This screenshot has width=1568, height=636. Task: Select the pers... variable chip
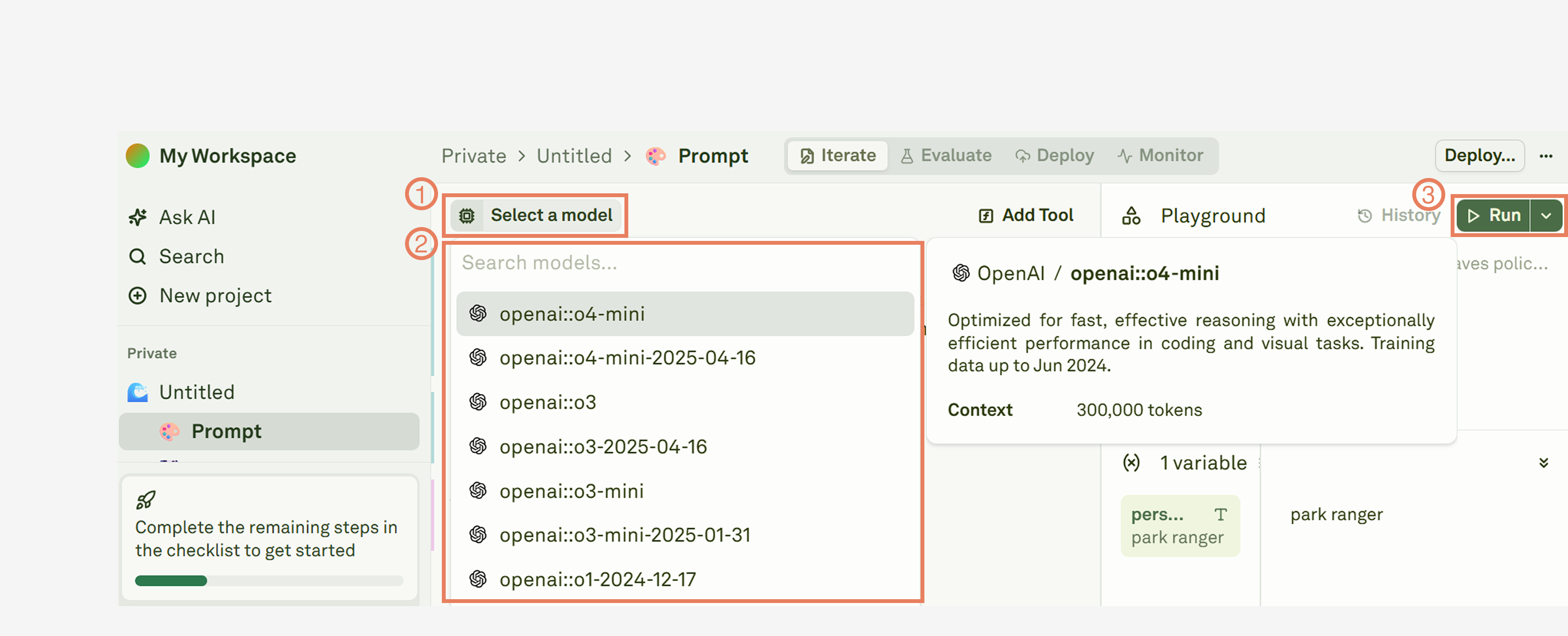click(x=1180, y=526)
